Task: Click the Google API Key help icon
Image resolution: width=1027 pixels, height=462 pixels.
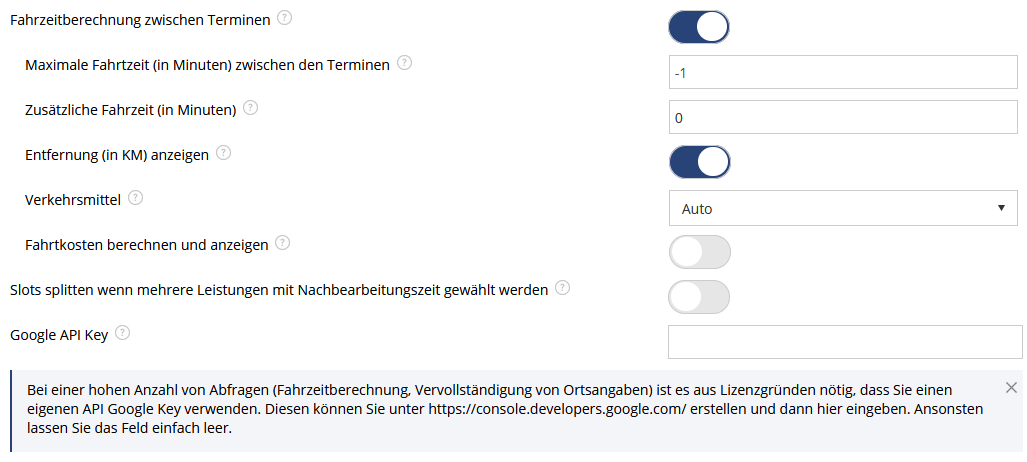Action: tap(122, 333)
